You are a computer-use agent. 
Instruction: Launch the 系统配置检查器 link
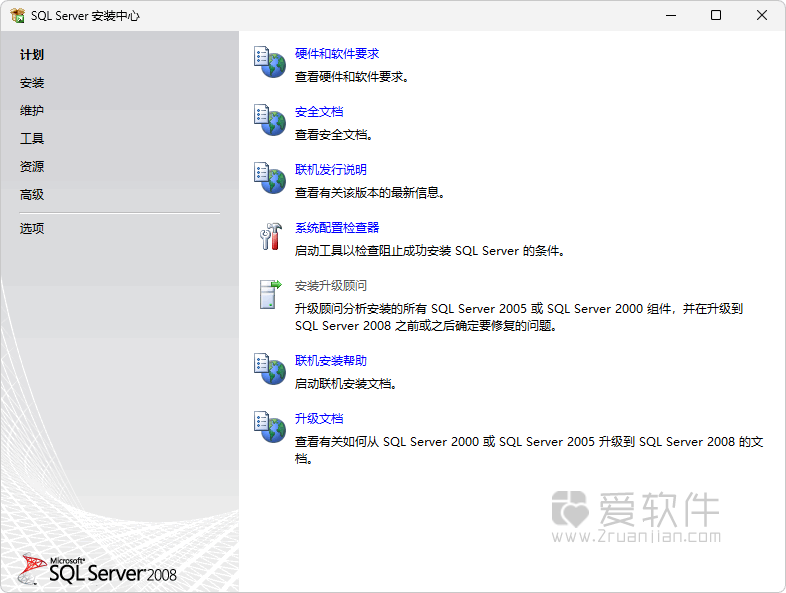(x=337, y=228)
